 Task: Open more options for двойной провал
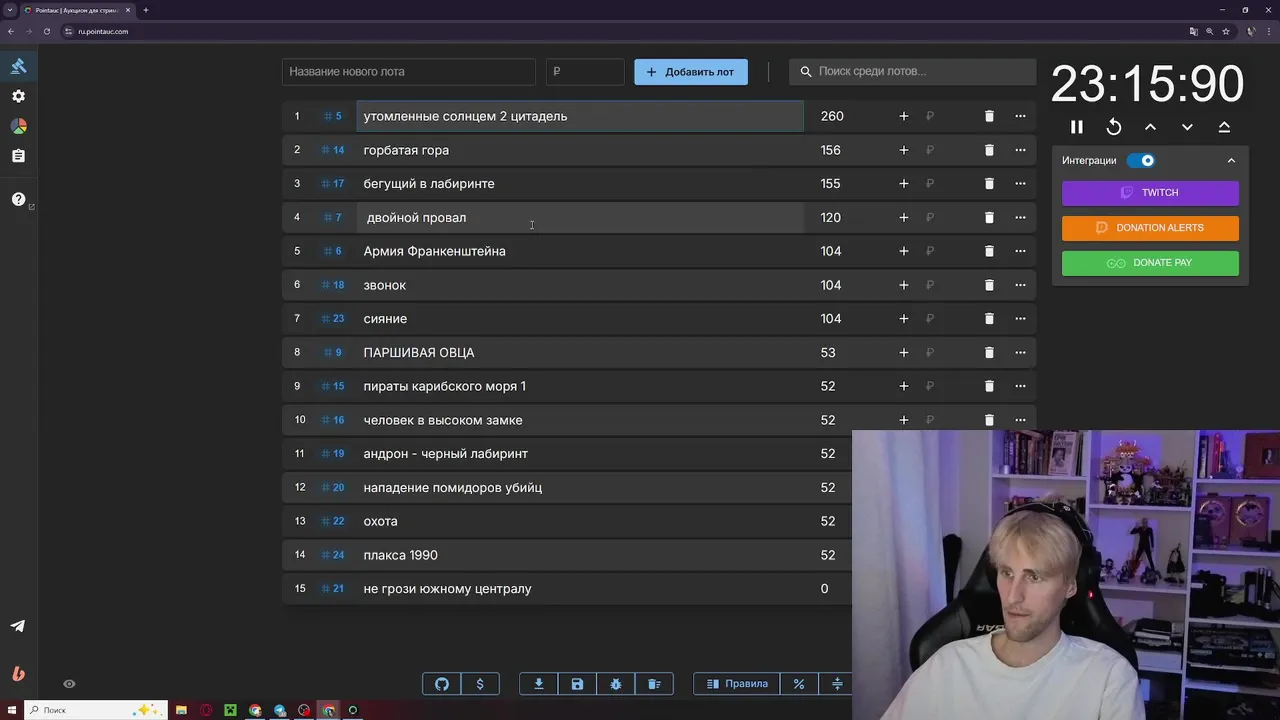(1020, 217)
